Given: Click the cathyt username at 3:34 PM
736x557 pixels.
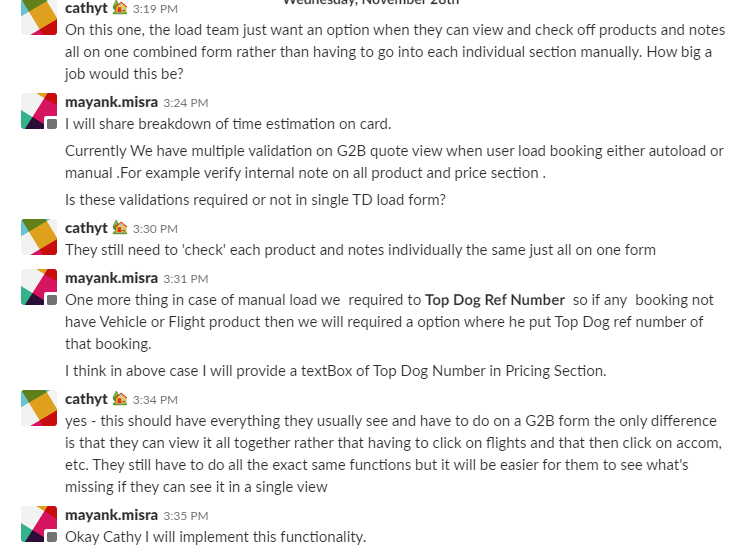Looking at the screenshot, I should point(86,399).
